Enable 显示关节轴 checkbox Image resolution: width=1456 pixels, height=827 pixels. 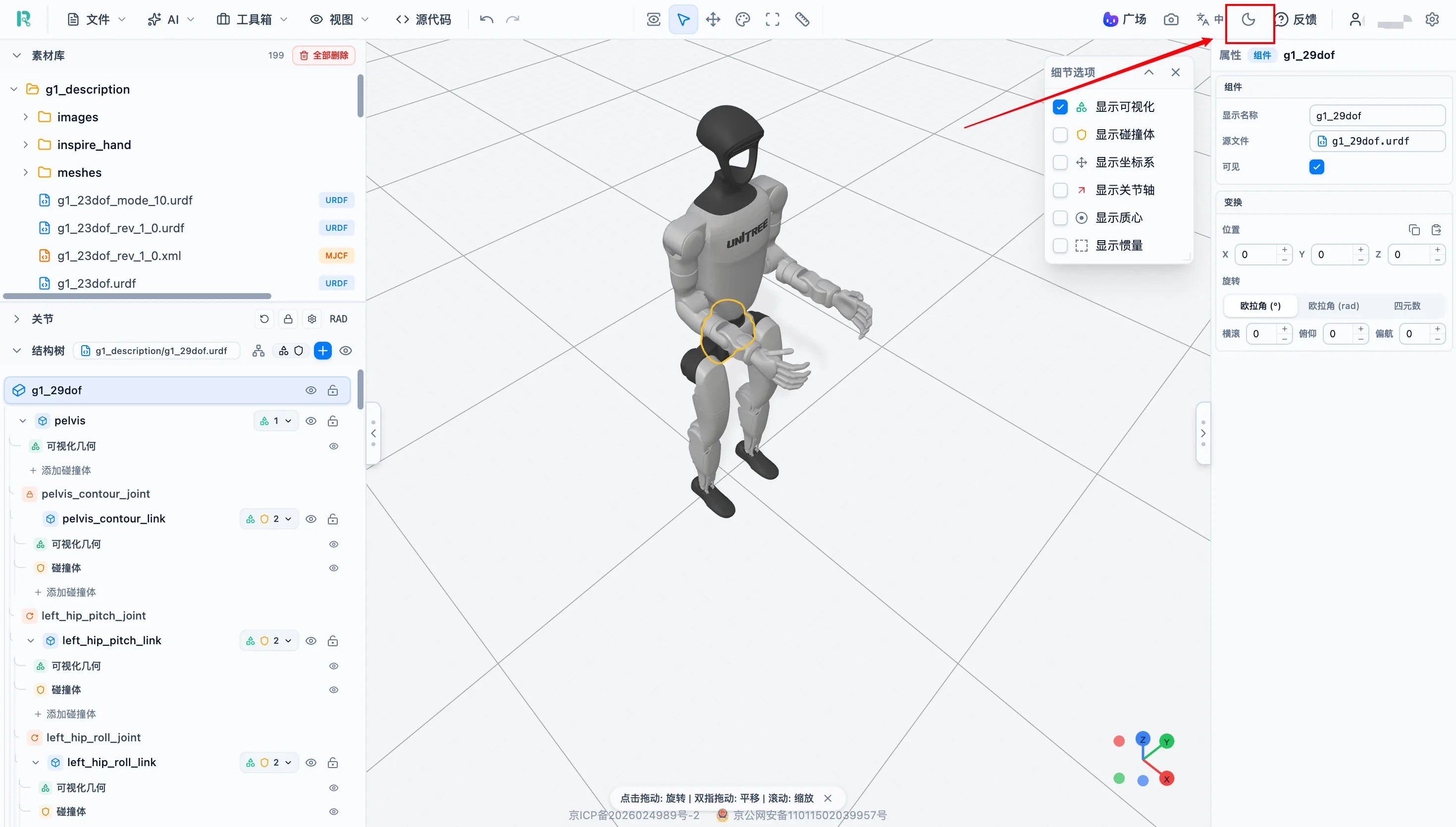pyautogui.click(x=1060, y=190)
